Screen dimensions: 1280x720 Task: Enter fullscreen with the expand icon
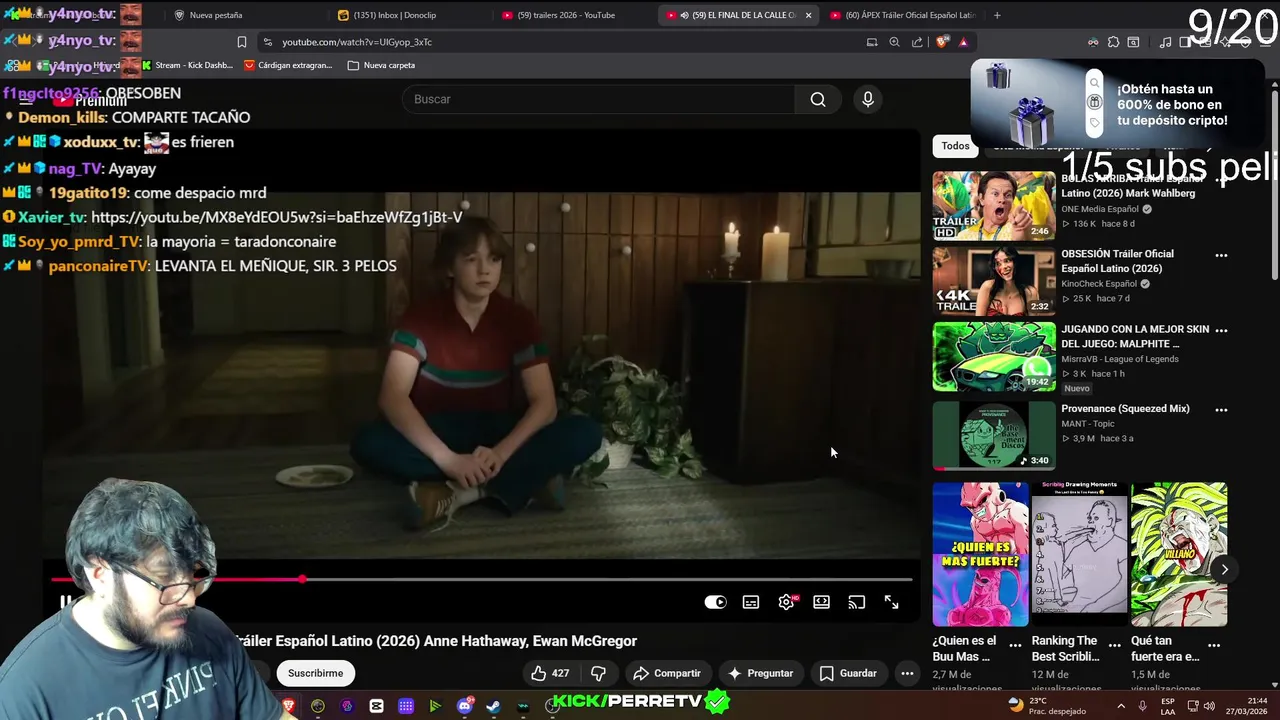(x=892, y=602)
